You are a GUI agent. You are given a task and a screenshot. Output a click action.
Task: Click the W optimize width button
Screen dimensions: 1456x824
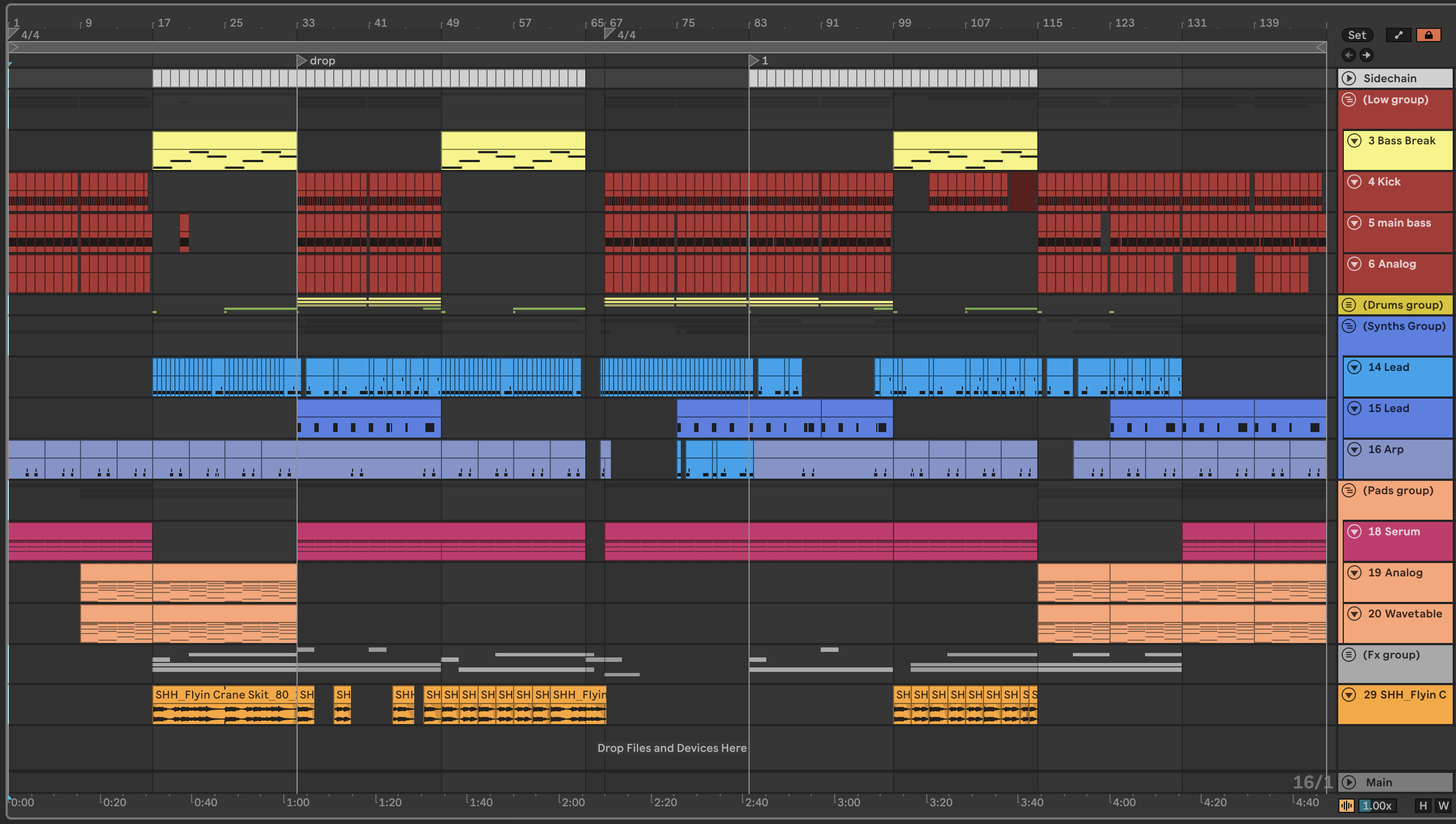[1443, 805]
